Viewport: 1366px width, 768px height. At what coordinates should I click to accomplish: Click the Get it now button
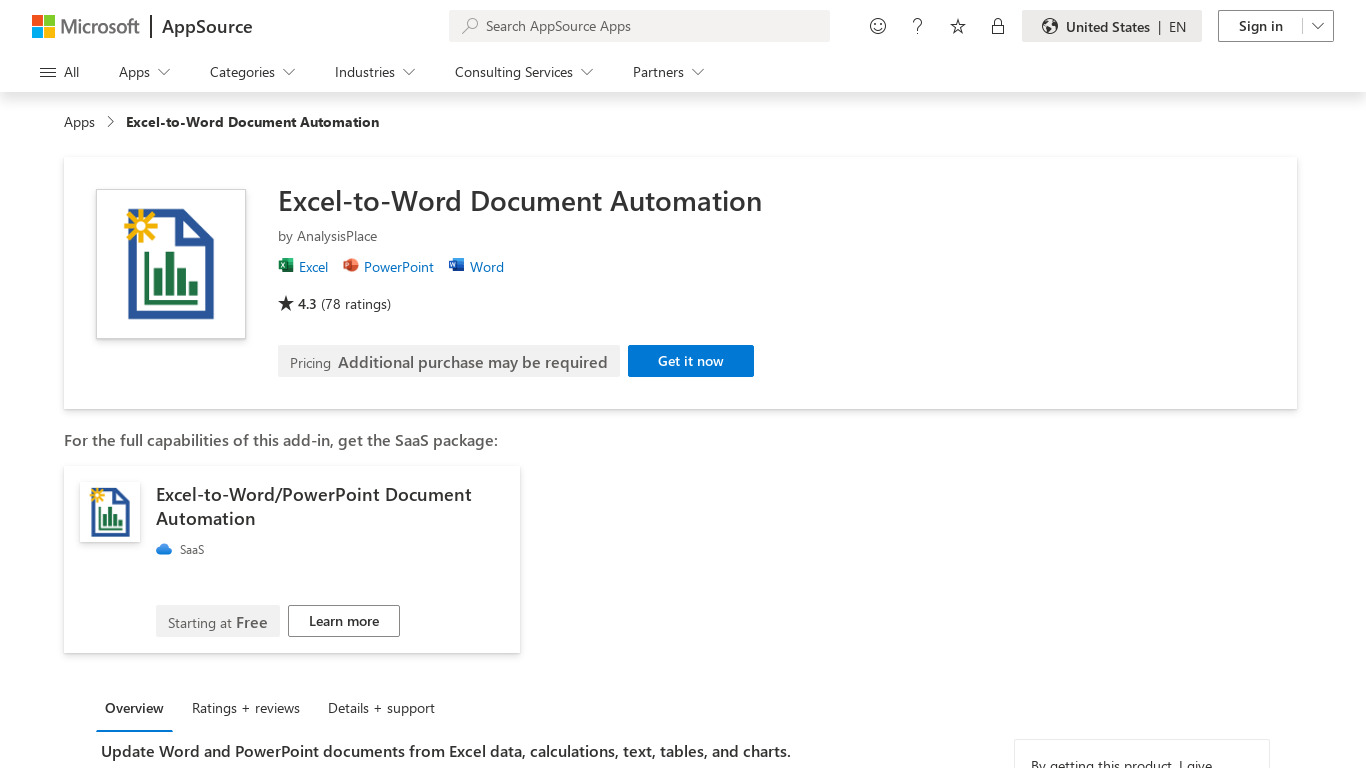coord(691,361)
